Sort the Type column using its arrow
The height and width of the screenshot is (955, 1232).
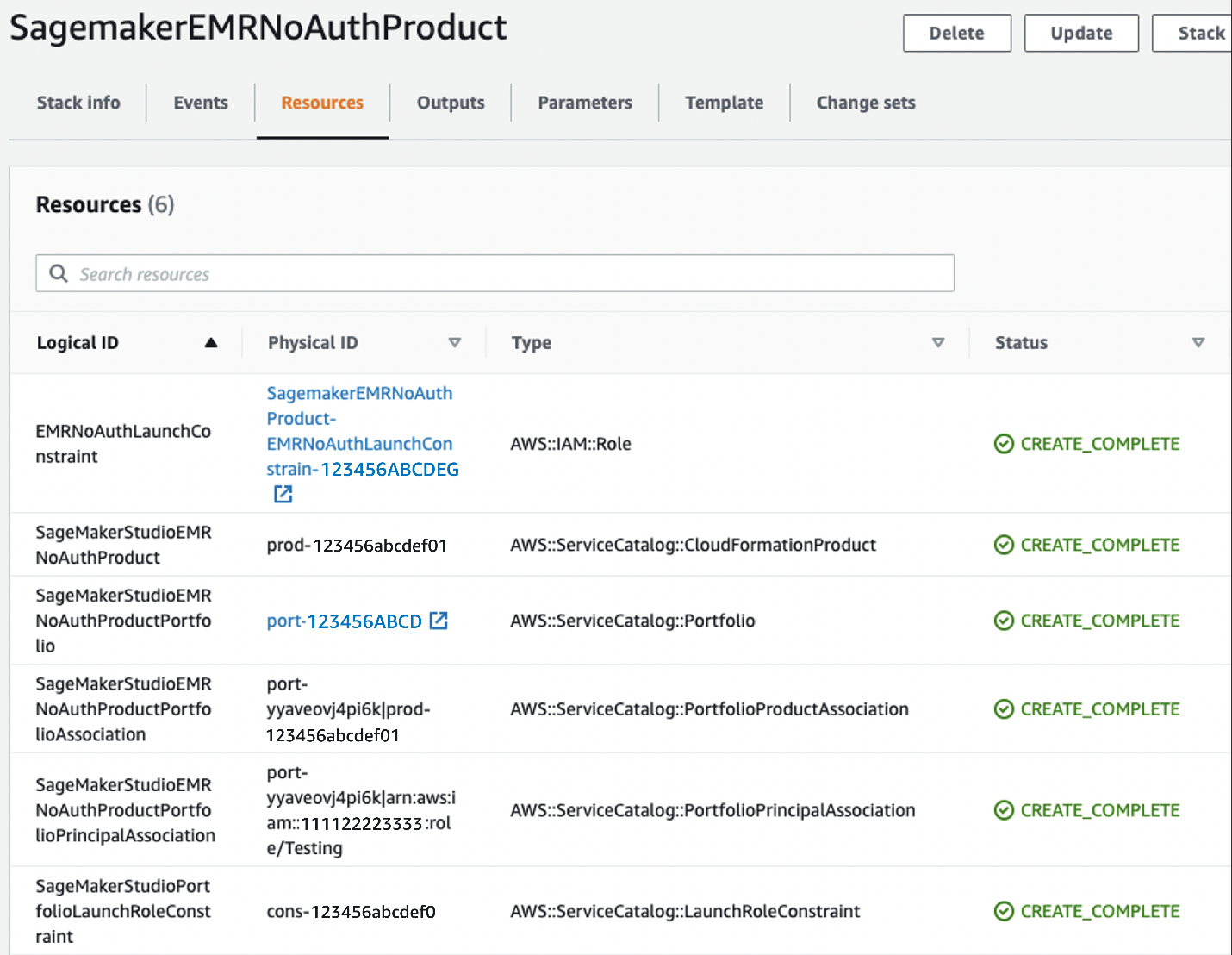coord(938,343)
